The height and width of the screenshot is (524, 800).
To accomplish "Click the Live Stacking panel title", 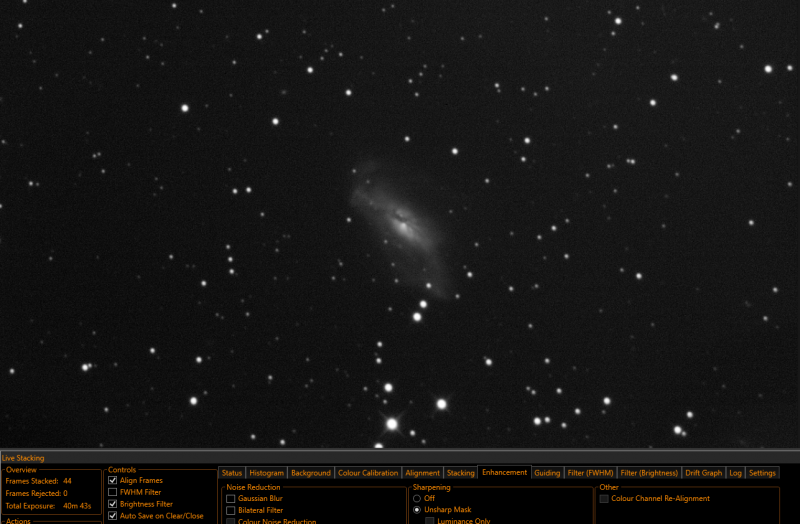I will click(23, 458).
